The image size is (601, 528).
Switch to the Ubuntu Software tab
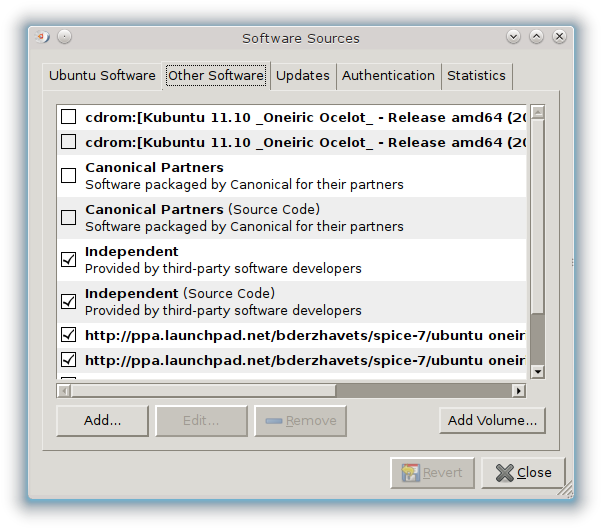102,76
